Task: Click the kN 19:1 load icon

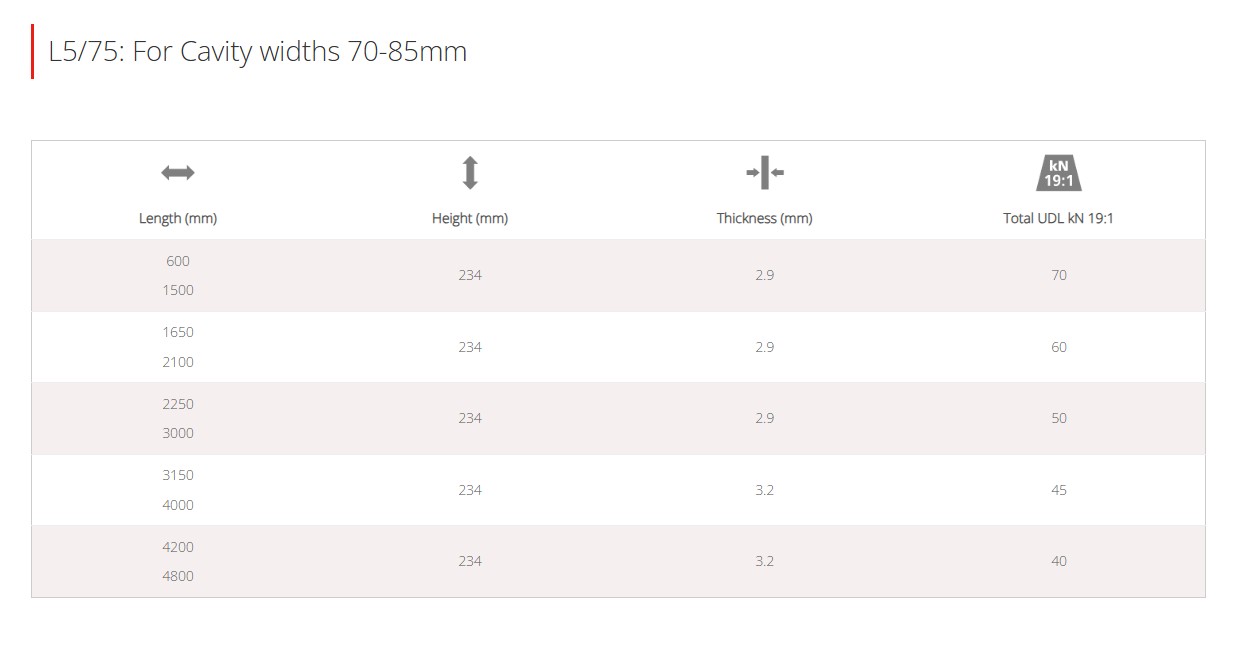Action: (x=1059, y=173)
